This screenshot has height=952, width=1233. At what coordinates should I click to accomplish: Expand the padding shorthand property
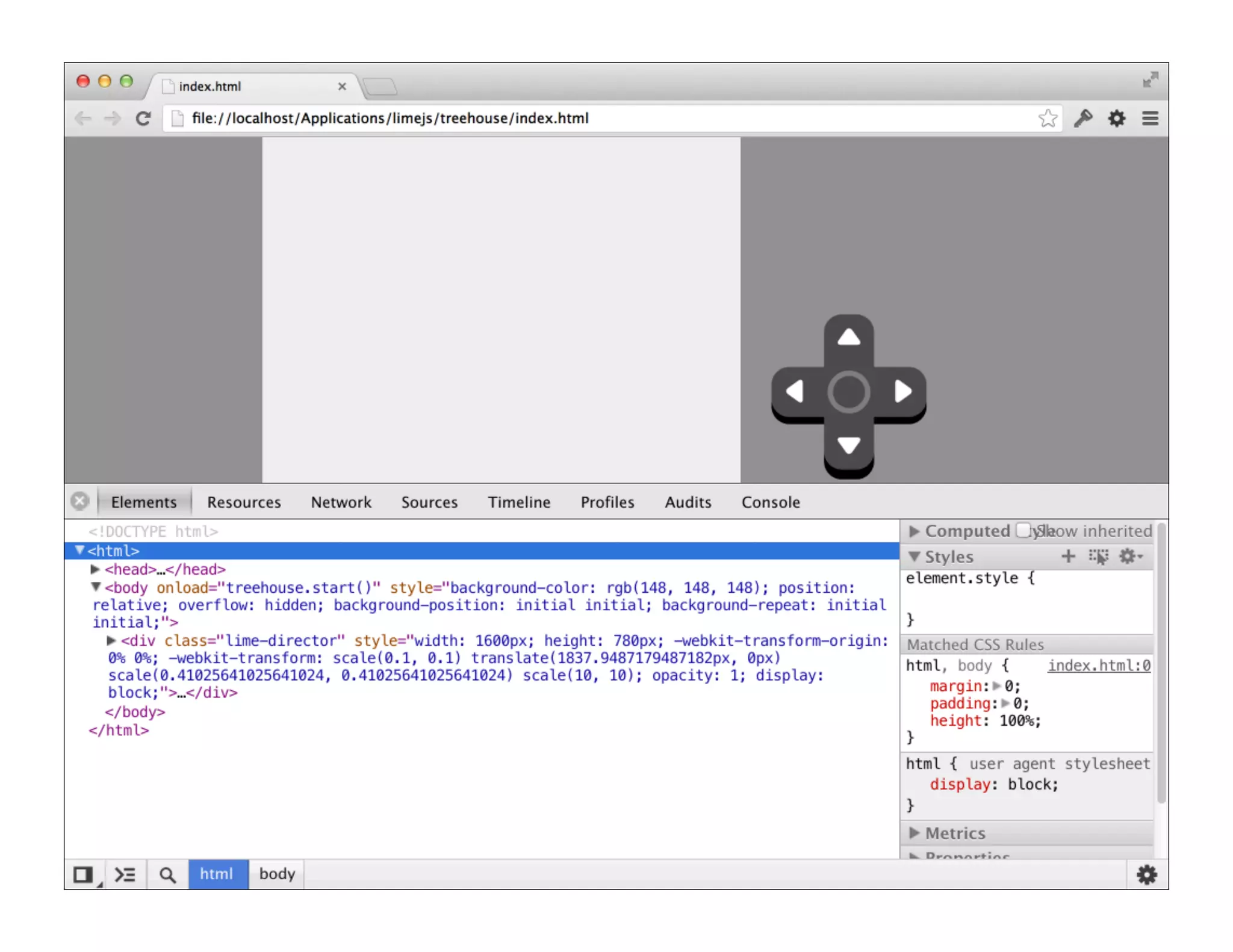1005,703
